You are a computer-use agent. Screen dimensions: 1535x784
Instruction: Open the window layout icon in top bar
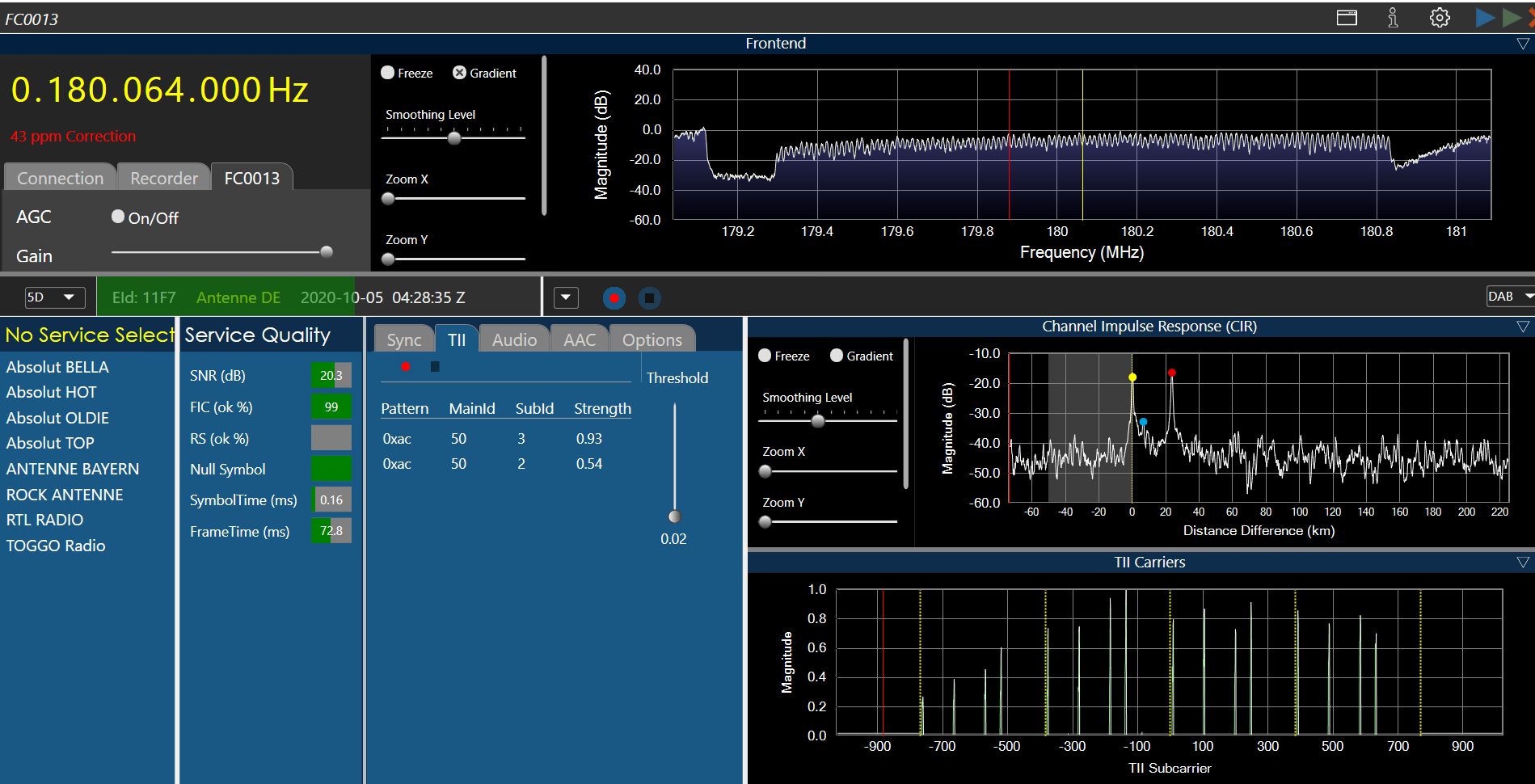click(1347, 18)
